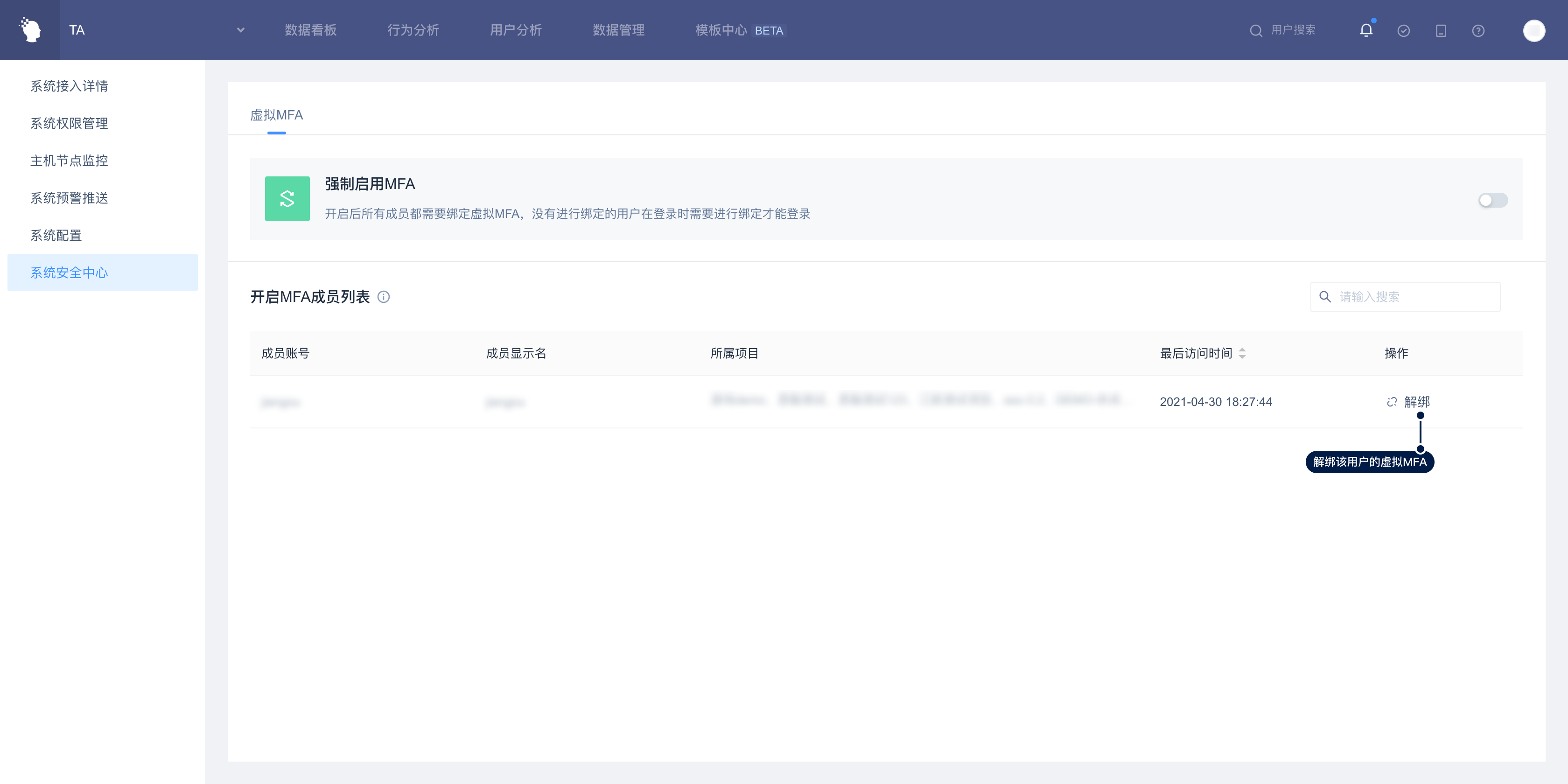Viewport: 1568px width, 784px height.
Task: Click the green 强制启用MFA icon
Action: point(287,199)
